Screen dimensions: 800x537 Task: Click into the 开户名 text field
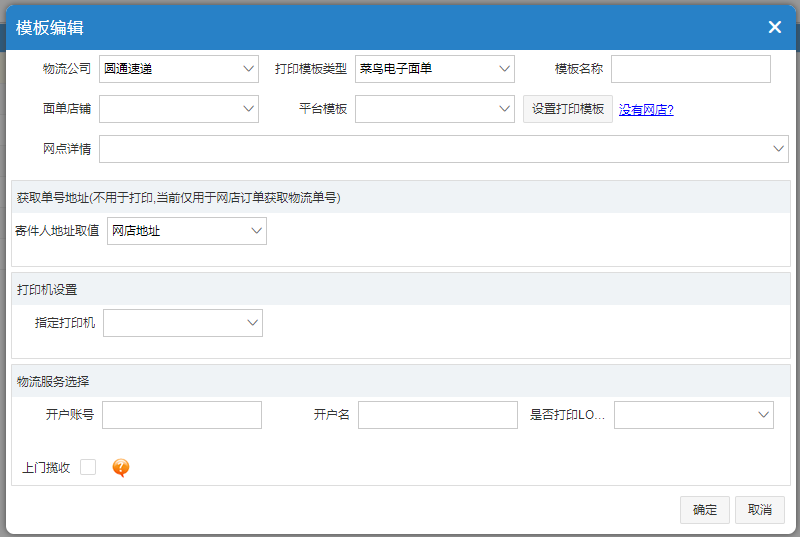coord(438,415)
